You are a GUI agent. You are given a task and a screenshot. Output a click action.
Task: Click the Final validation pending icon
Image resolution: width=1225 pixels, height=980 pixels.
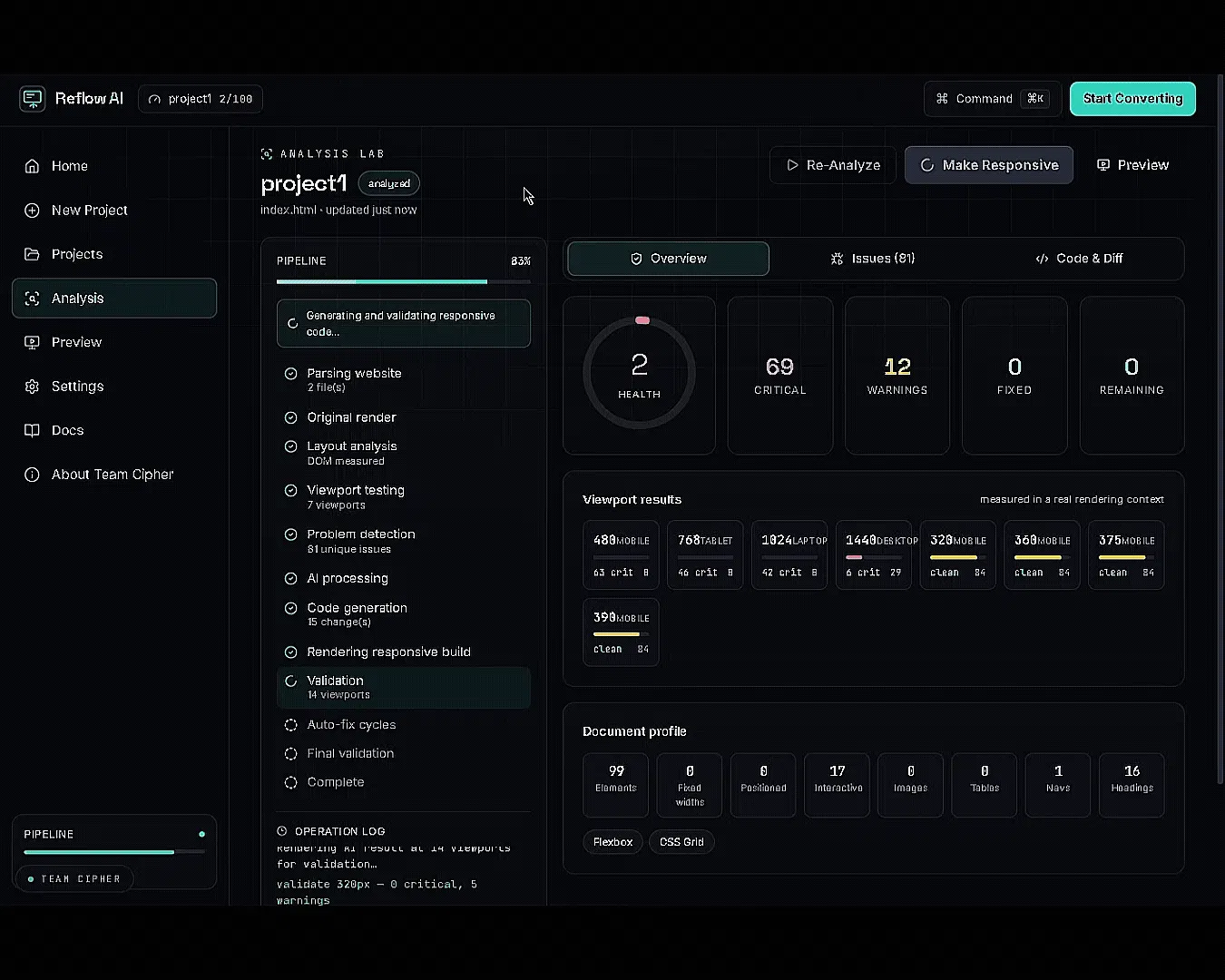point(290,754)
